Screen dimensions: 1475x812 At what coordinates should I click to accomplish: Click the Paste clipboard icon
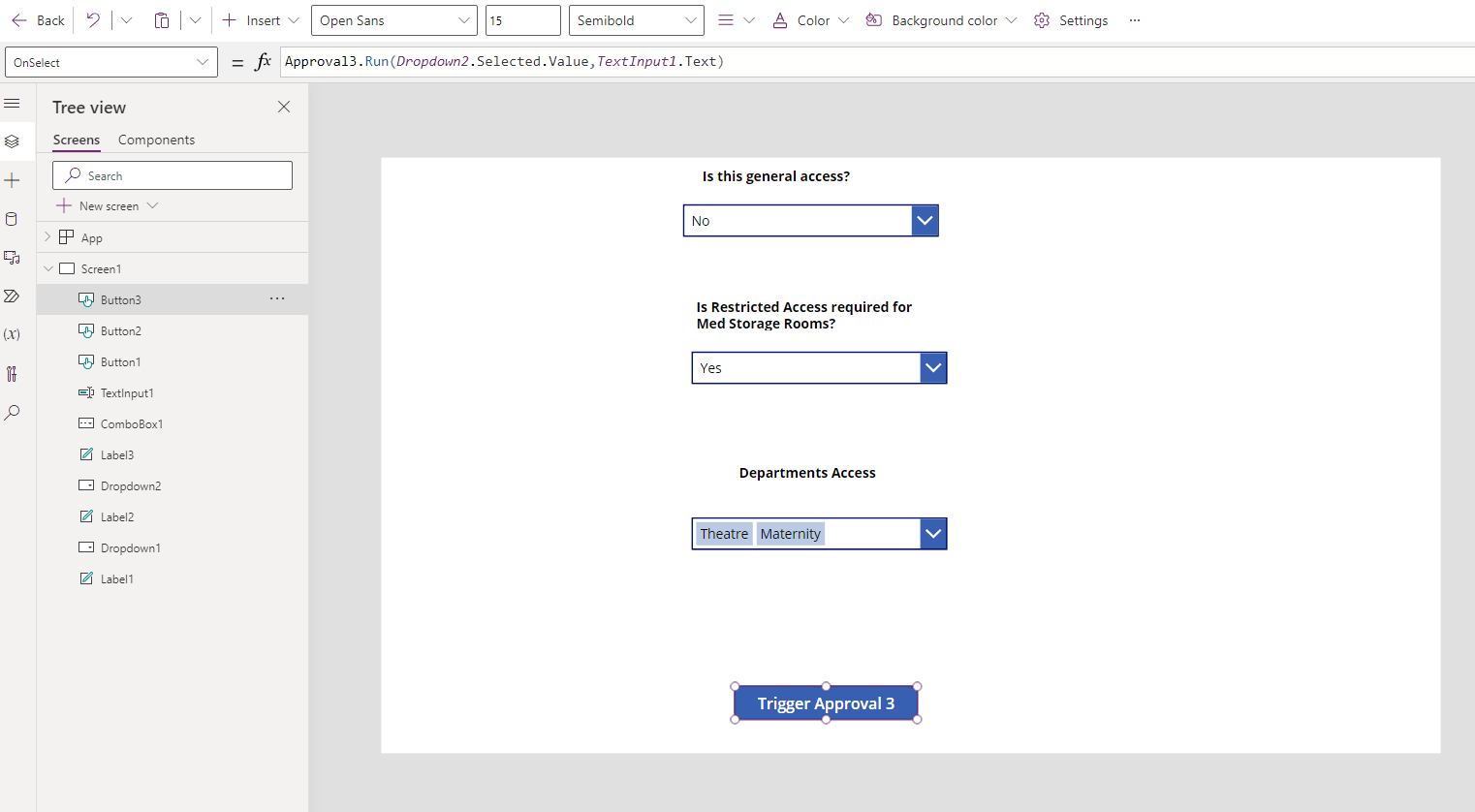(162, 20)
